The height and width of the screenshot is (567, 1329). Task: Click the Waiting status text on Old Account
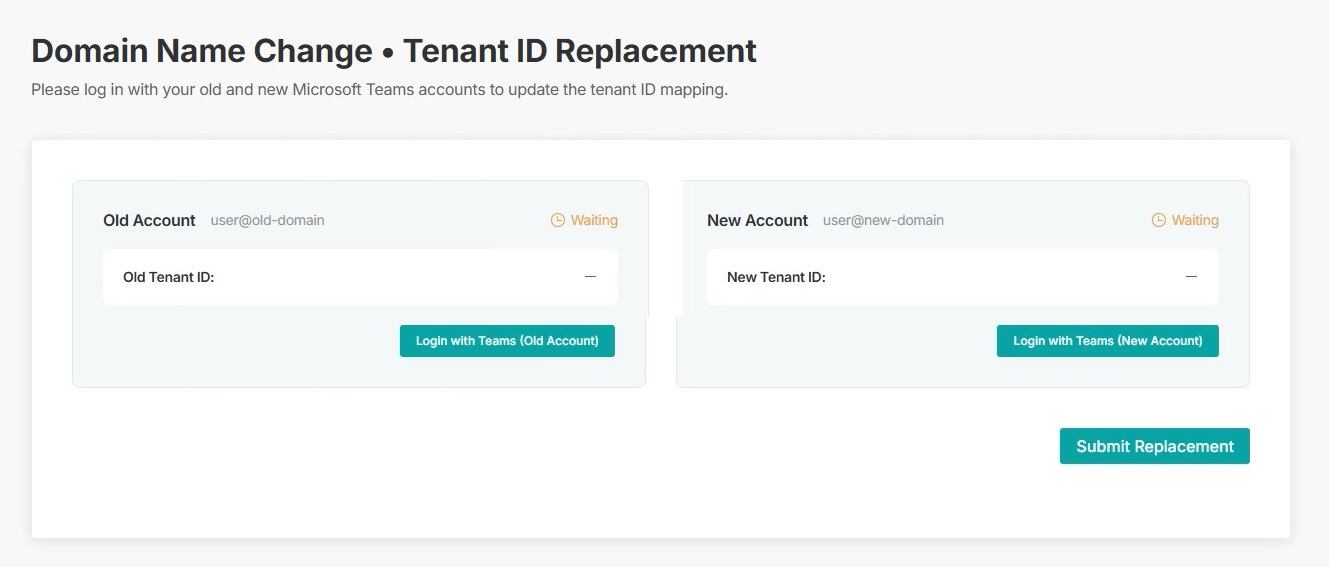pyautogui.click(x=594, y=220)
